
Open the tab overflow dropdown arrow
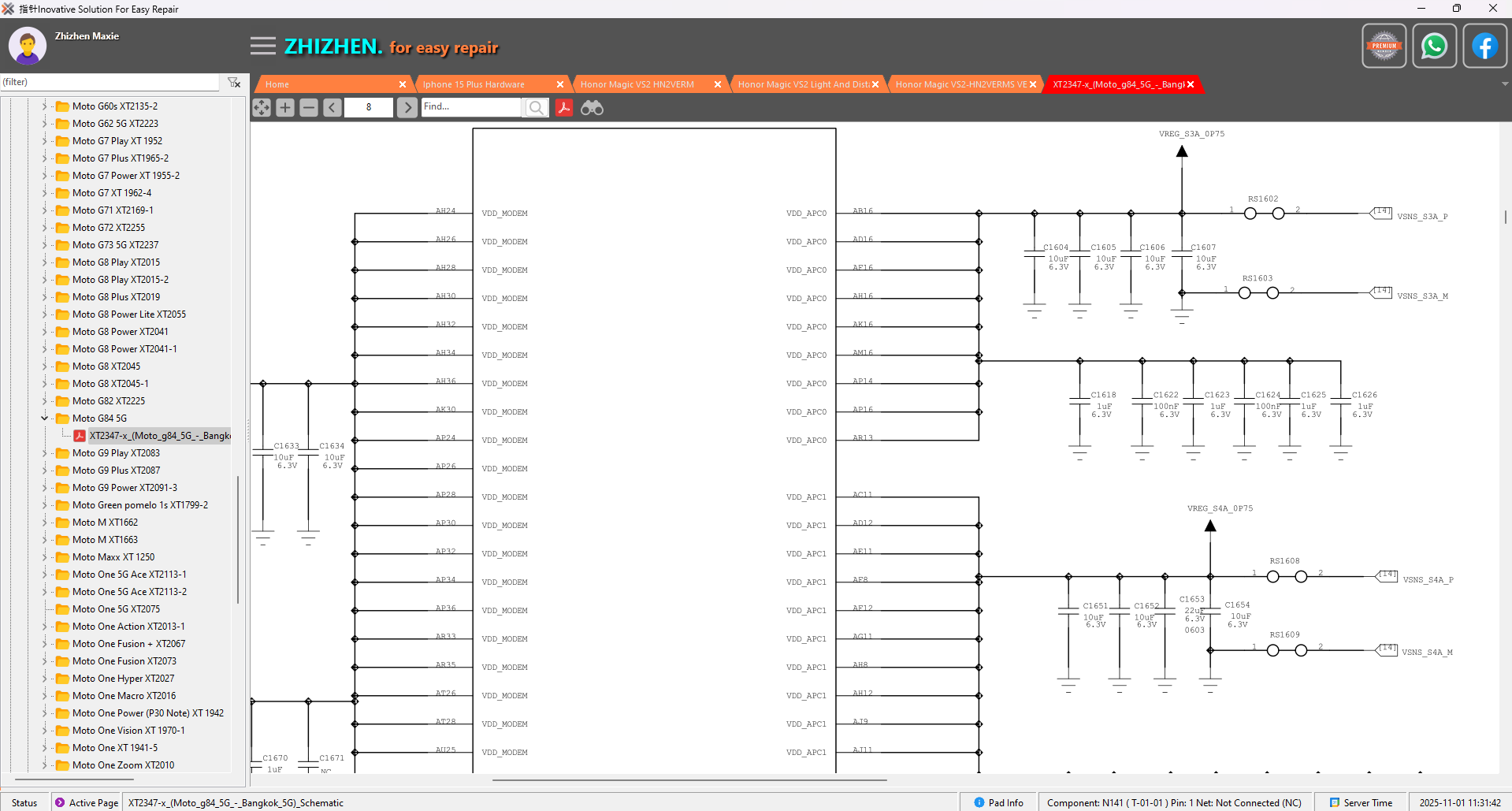coord(1505,84)
